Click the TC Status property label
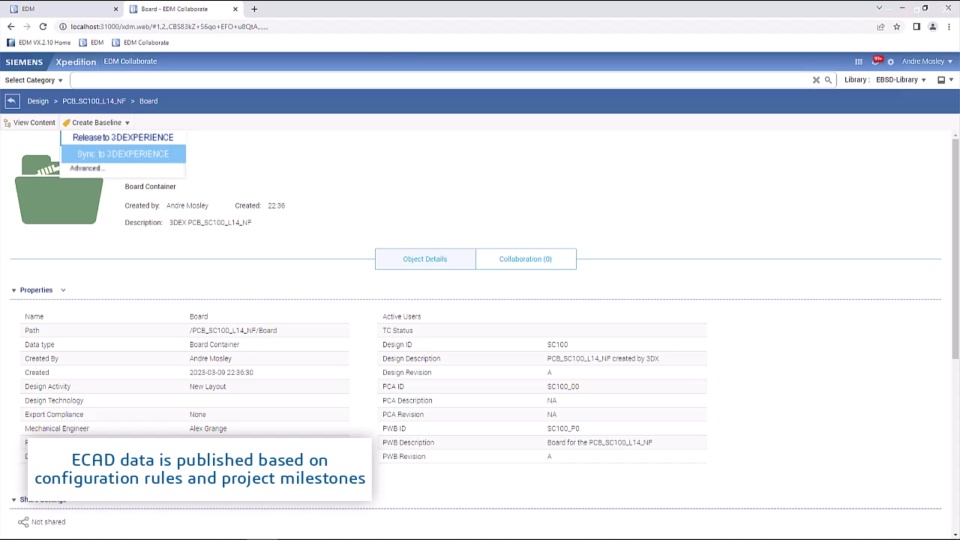 pos(397,331)
